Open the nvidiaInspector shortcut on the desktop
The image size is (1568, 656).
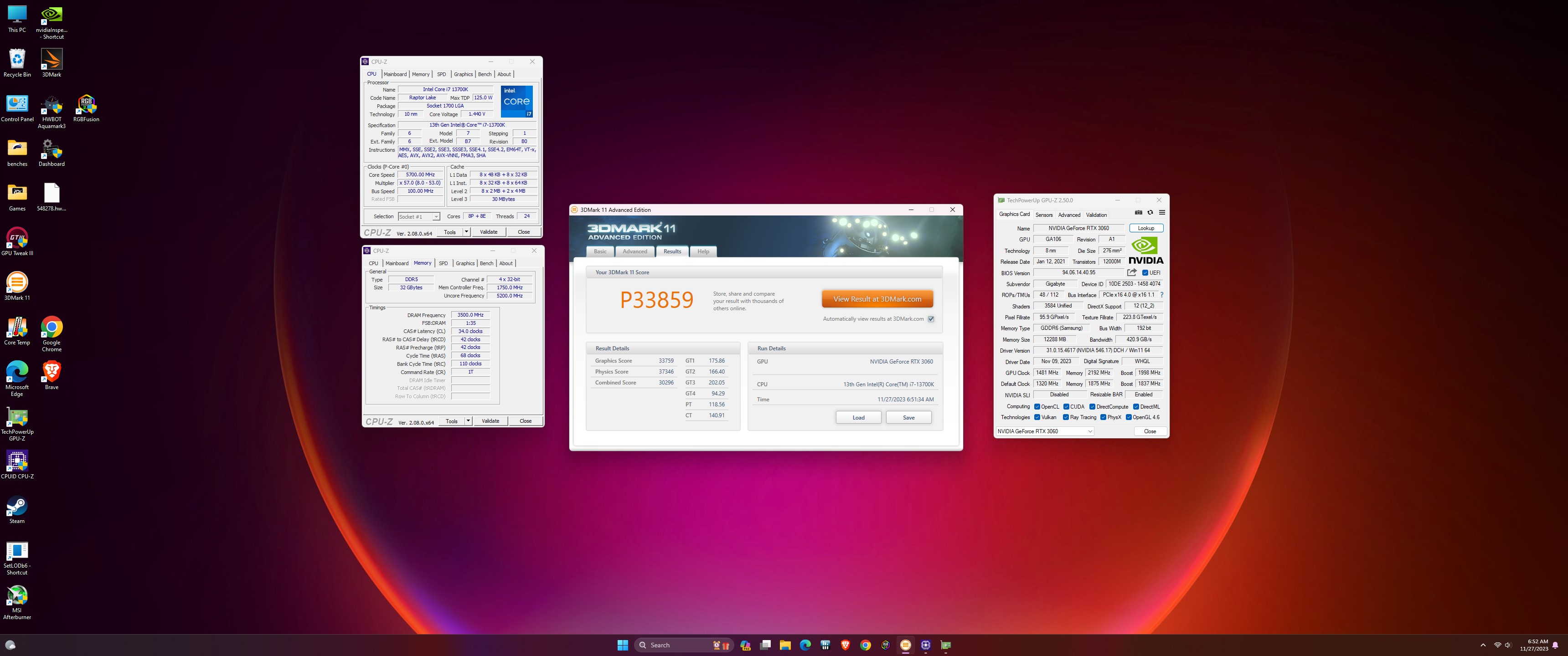pos(52,23)
